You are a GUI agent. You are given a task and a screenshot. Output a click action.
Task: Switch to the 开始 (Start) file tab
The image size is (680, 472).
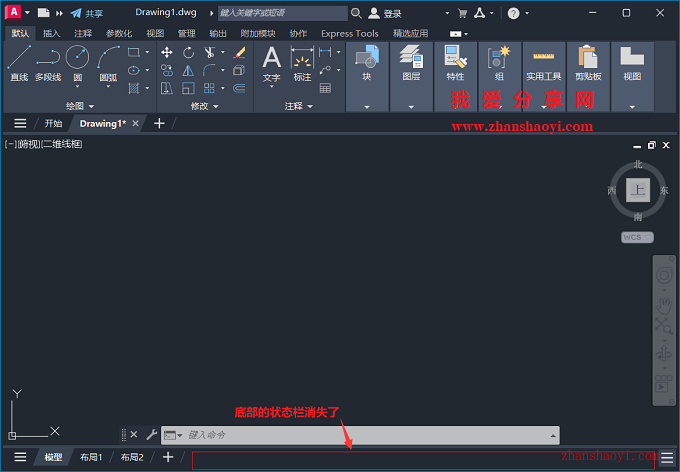[53, 124]
